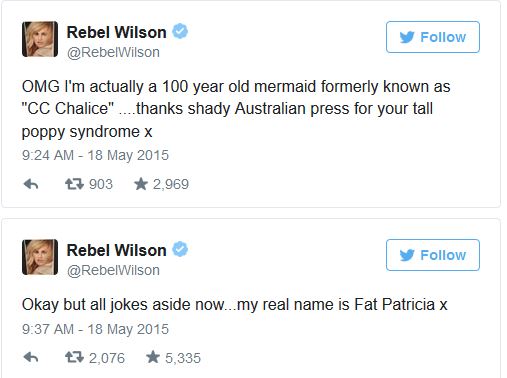Open @RebelWilson handle in second tweet
This screenshot has height=378, width=507.
point(113,270)
